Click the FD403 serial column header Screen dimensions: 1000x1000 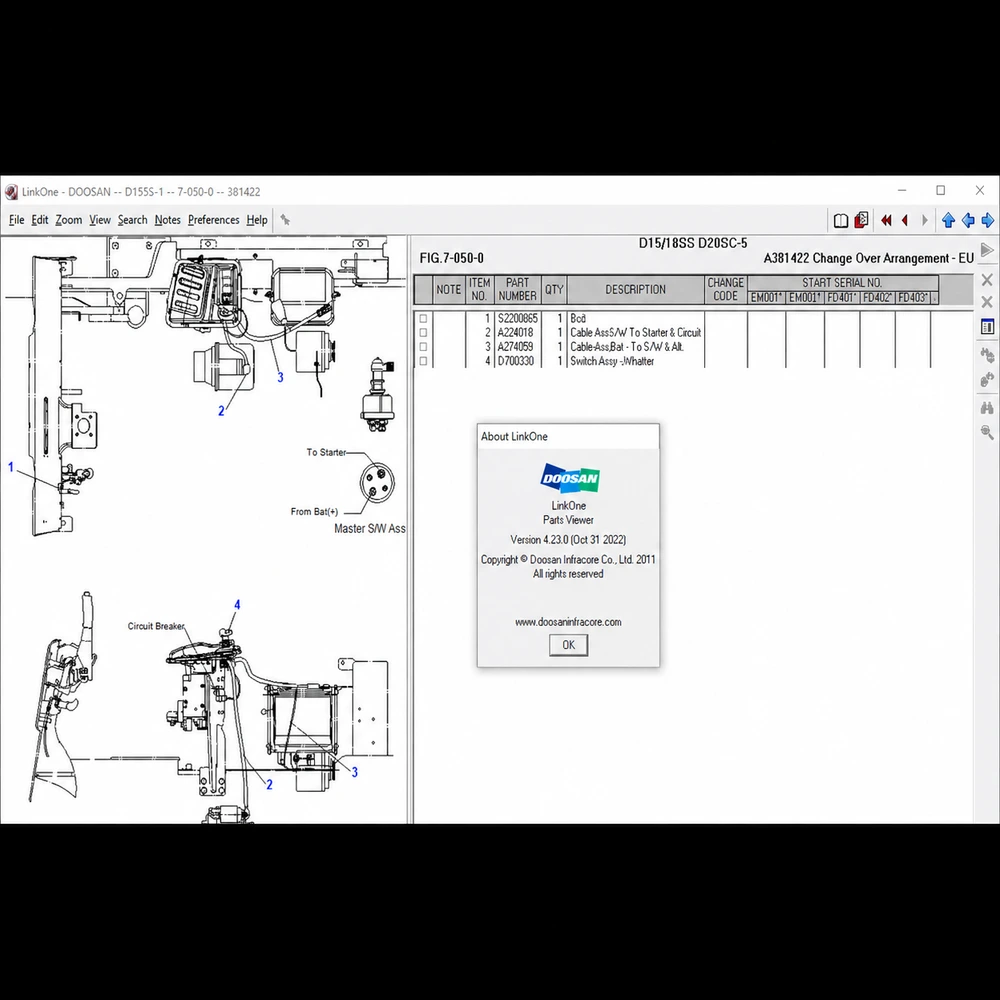point(913,298)
